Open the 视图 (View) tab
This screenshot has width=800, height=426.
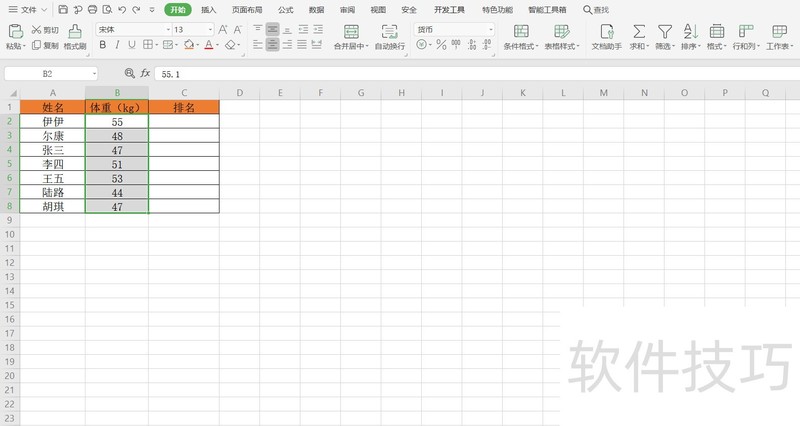(x=378, y=10)
